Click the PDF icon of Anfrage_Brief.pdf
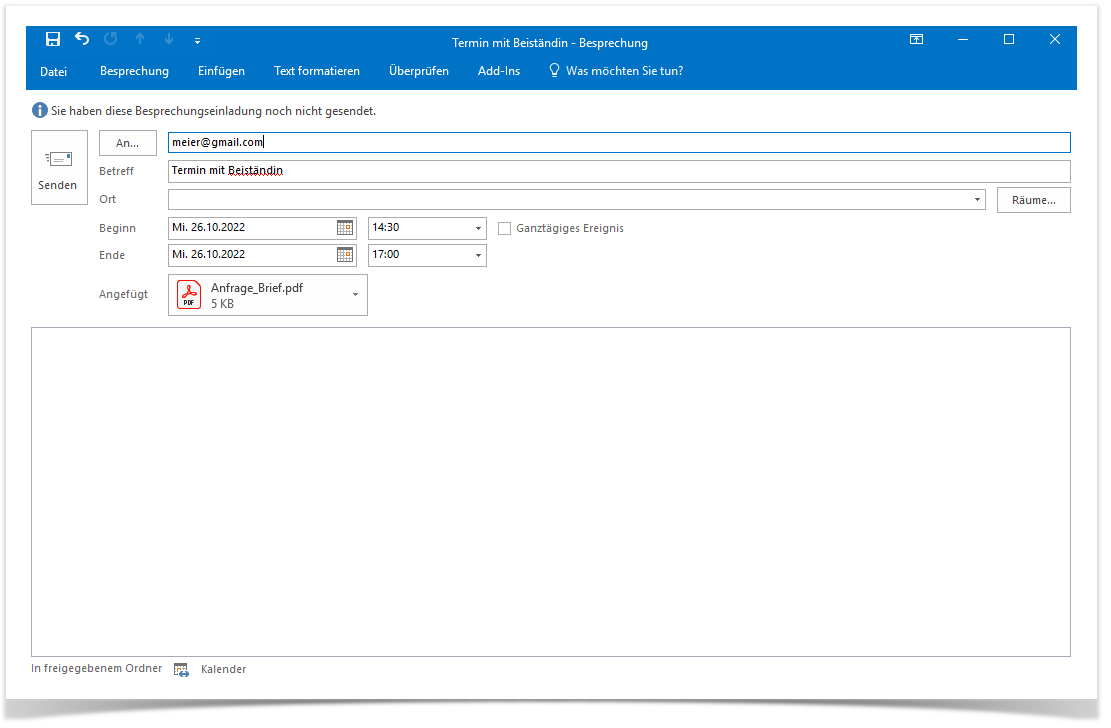1111x728 pixels. (x=189, y=295)
